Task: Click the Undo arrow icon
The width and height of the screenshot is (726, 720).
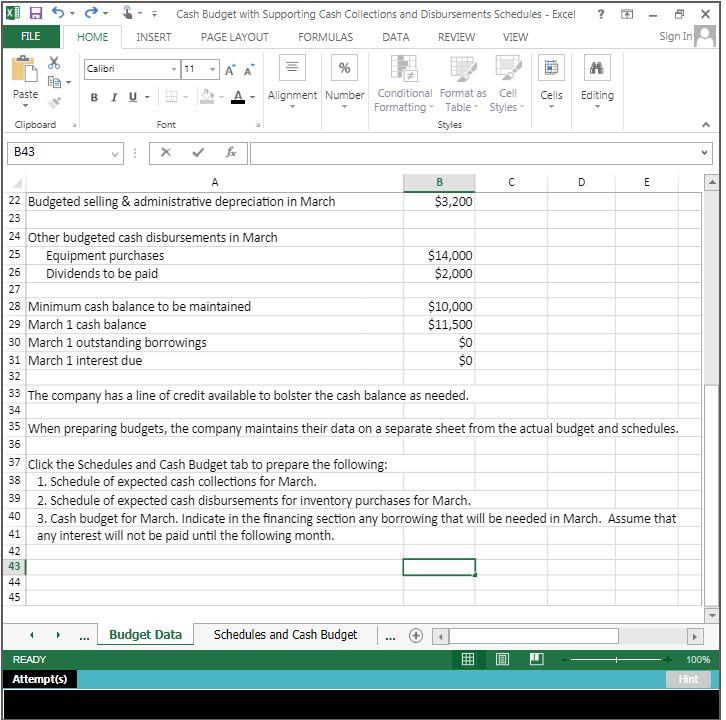Action: click(58, 13)
